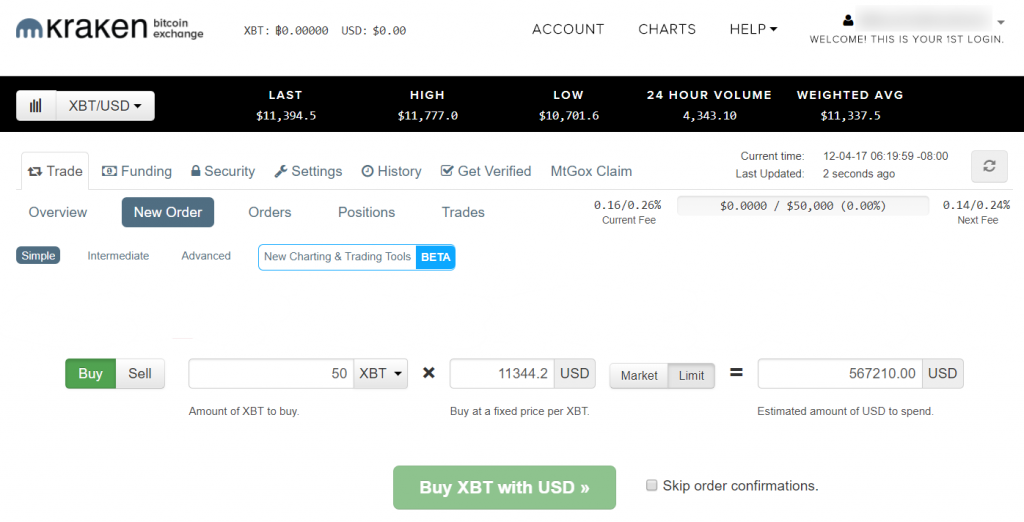This screenshot has width=1024, height=522.
Task: Expand the XBT/USD pair dropdown
Action: point(105,106)
